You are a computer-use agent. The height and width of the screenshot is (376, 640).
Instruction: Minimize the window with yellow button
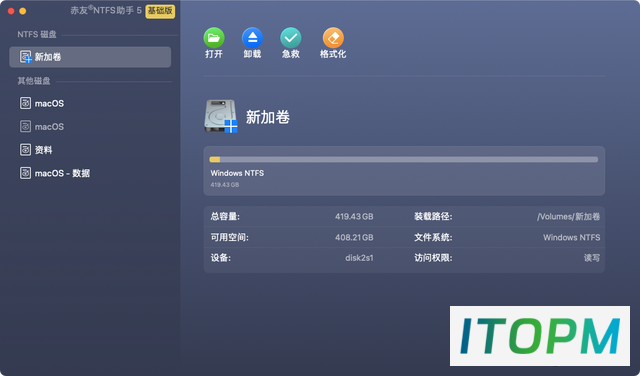(x=23, y=11)
